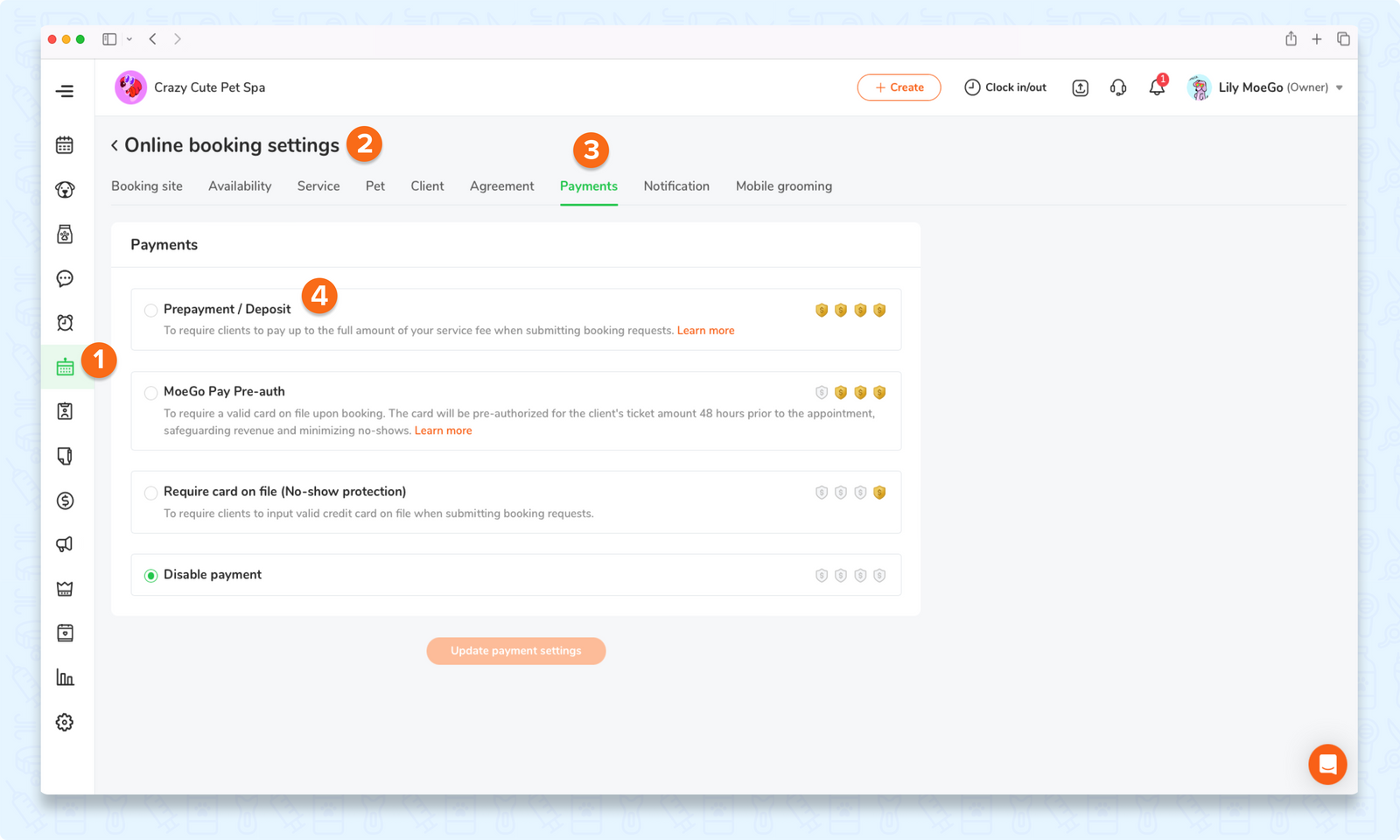This screenshot has height=840, width=1400.
Task: Expand the browser sidebar toggle dropdown arrow
Action: (x=129, y=38)
